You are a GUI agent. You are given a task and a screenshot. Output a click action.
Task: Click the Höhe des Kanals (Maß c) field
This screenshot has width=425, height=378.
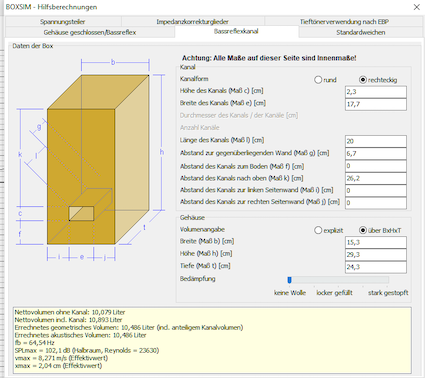376,92
